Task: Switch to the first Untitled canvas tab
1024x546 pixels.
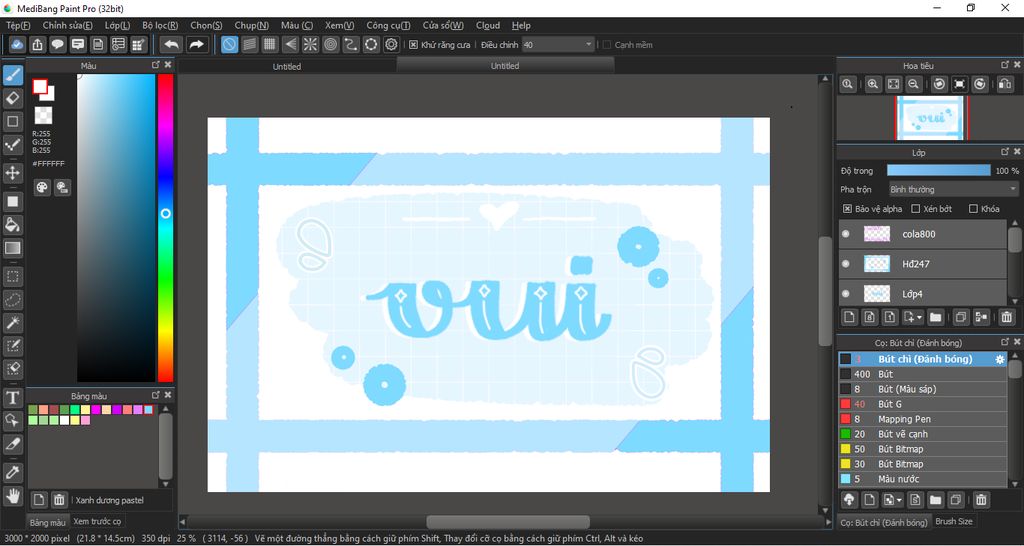Action: (x=287, y=66)
